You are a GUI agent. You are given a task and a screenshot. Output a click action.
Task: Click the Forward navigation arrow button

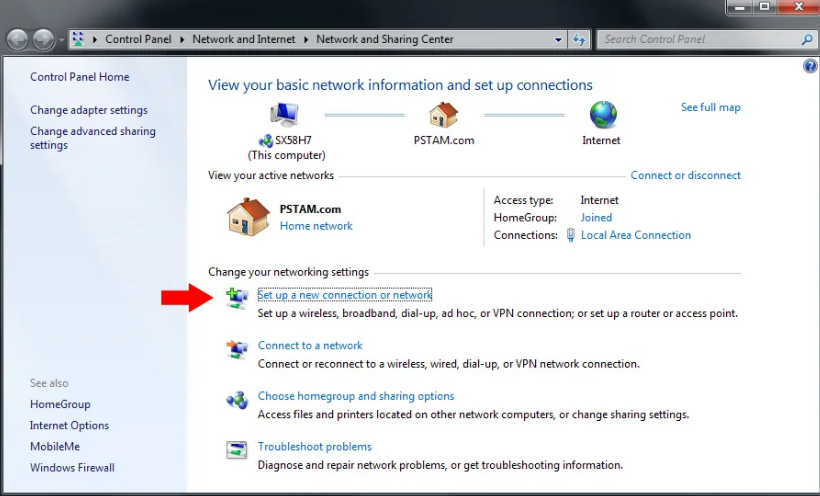(x=44, y=40)
